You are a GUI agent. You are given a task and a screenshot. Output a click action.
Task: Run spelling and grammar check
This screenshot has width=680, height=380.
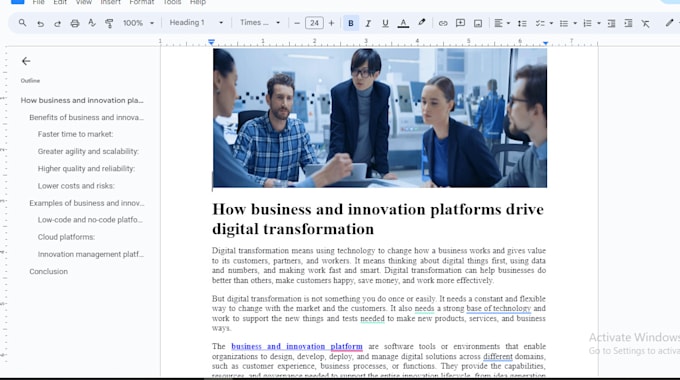coord(92,23)
